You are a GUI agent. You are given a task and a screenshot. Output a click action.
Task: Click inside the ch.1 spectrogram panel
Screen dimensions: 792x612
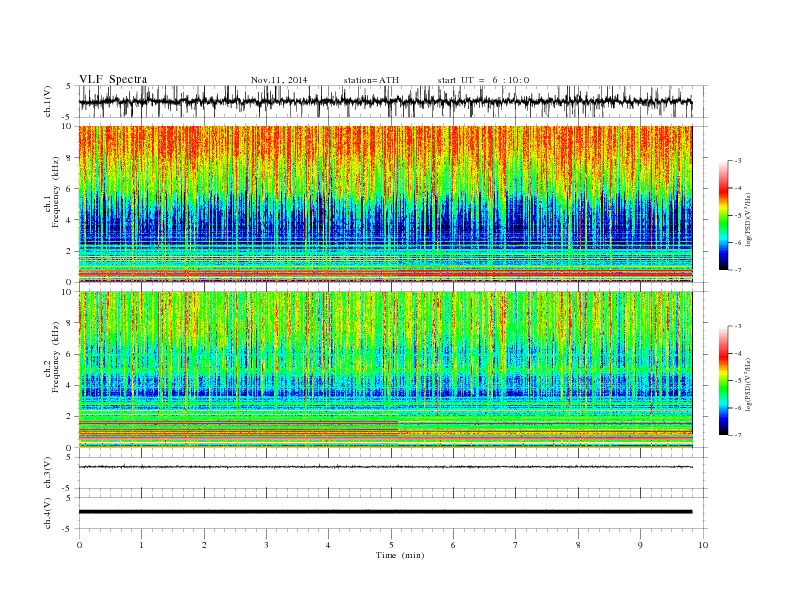pos(385,204)
